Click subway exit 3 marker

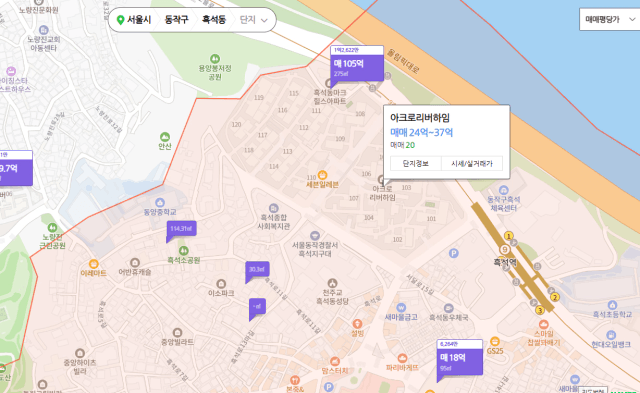pyautogui.click(x=540, y=310)
